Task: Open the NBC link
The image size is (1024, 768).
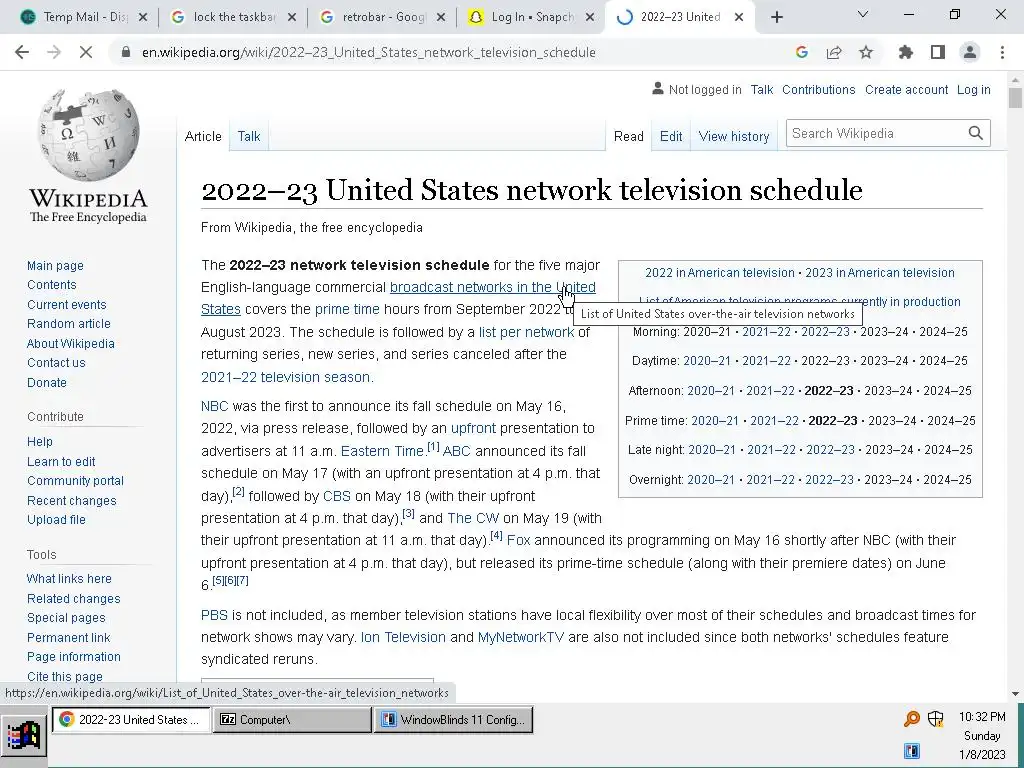Action: click(x=215, y=406)
